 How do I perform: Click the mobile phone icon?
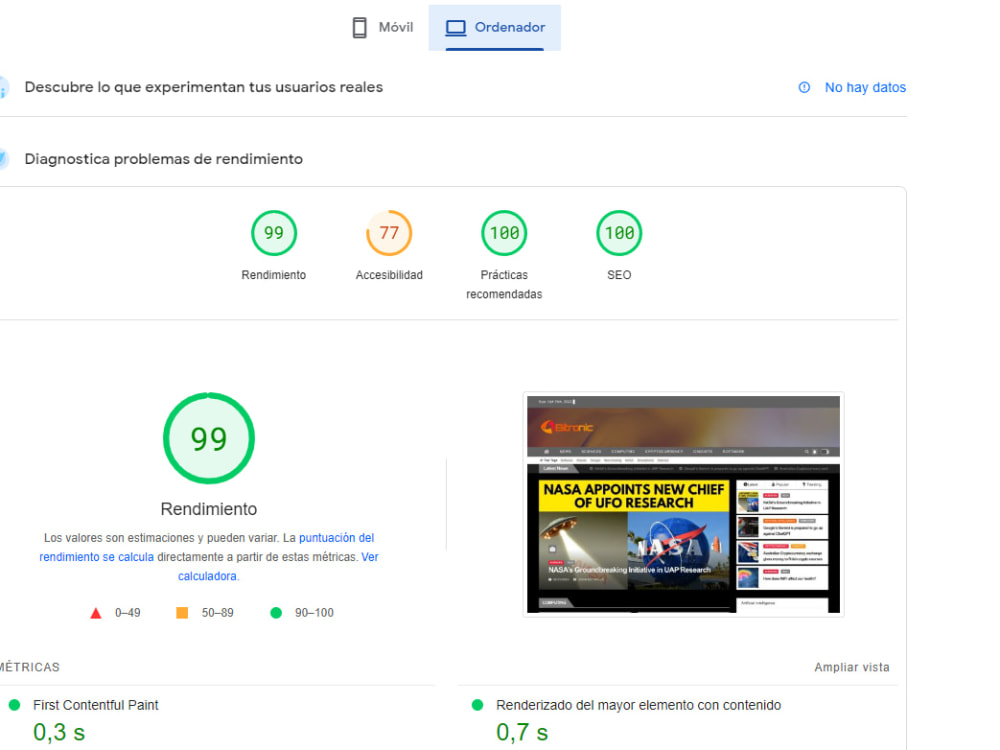coord(360,27)
